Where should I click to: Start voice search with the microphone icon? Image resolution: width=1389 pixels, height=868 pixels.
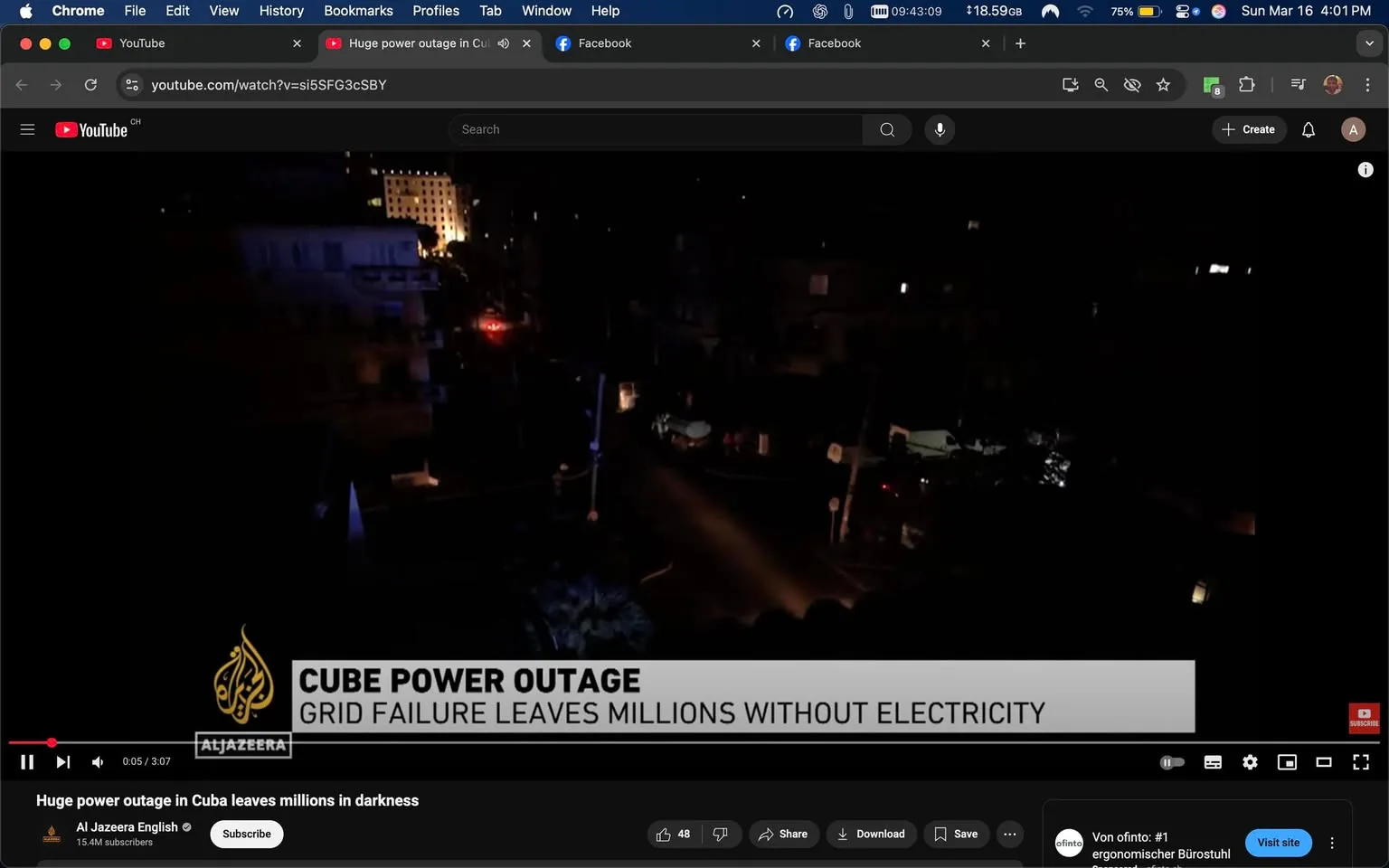940,129
